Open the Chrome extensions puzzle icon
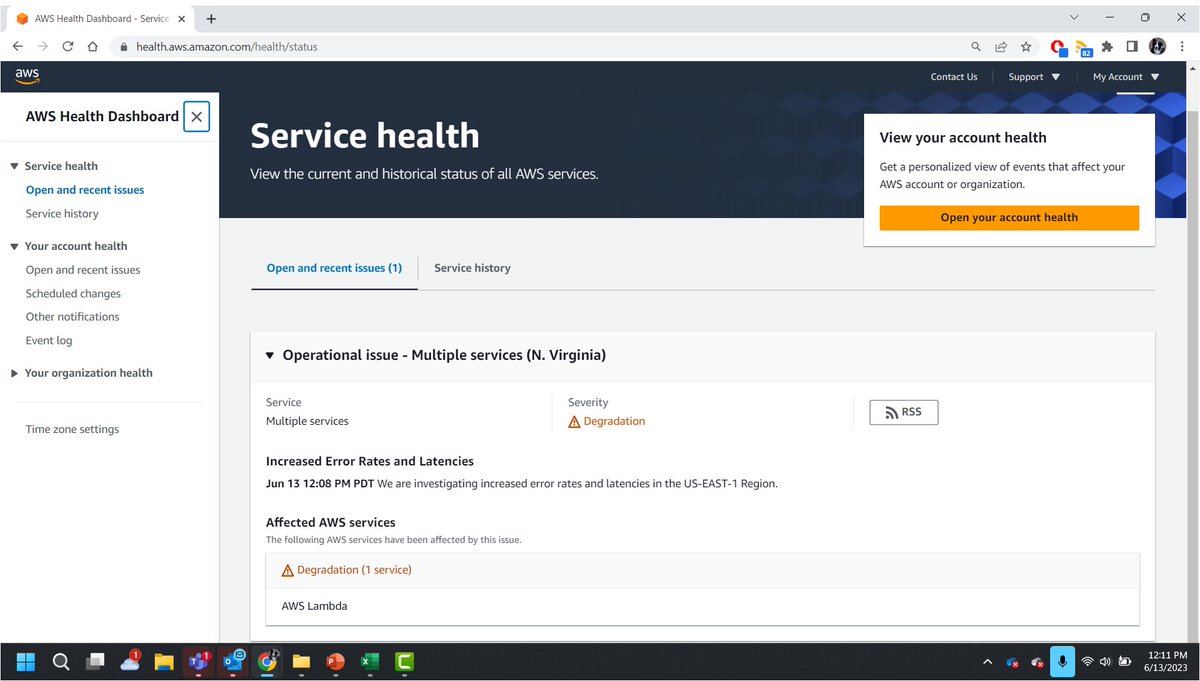The image size is (1200, 681). pos(1107,46)
